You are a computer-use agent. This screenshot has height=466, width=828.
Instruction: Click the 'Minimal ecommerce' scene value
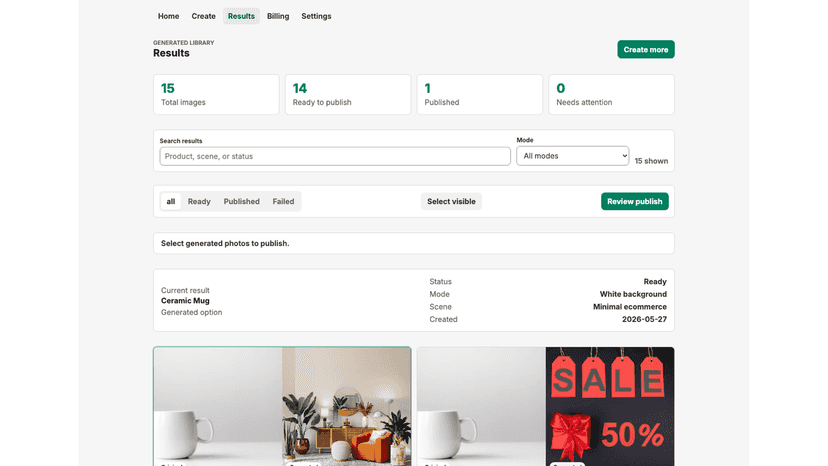629,307
